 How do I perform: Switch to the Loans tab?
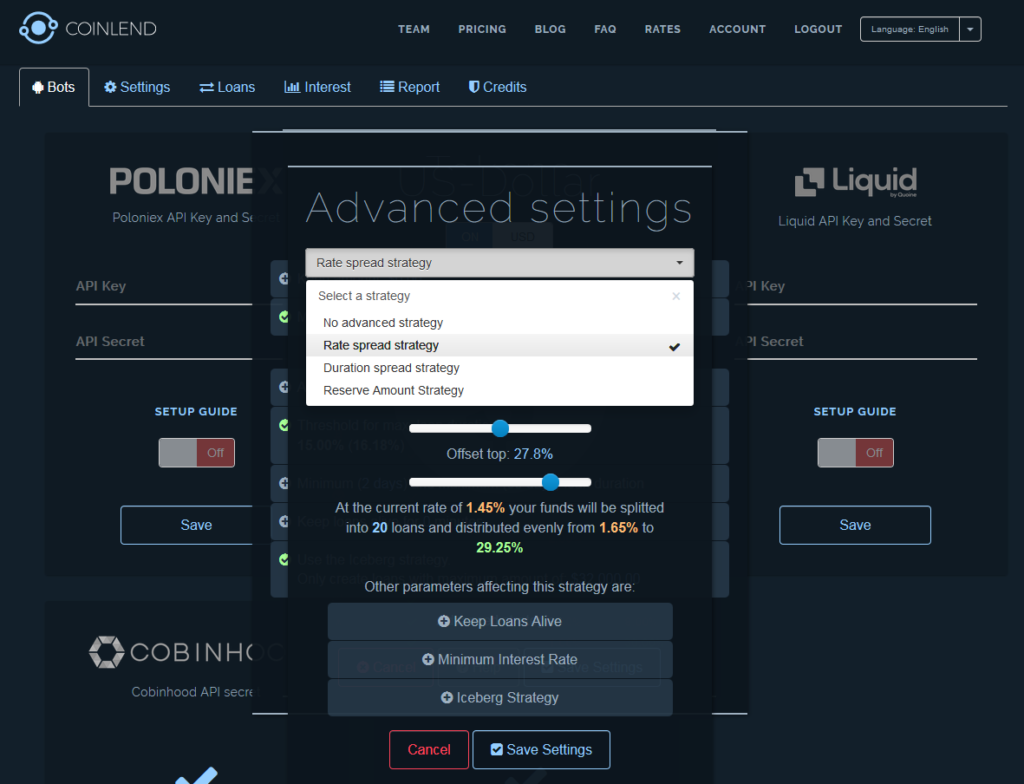click(227, 87)
